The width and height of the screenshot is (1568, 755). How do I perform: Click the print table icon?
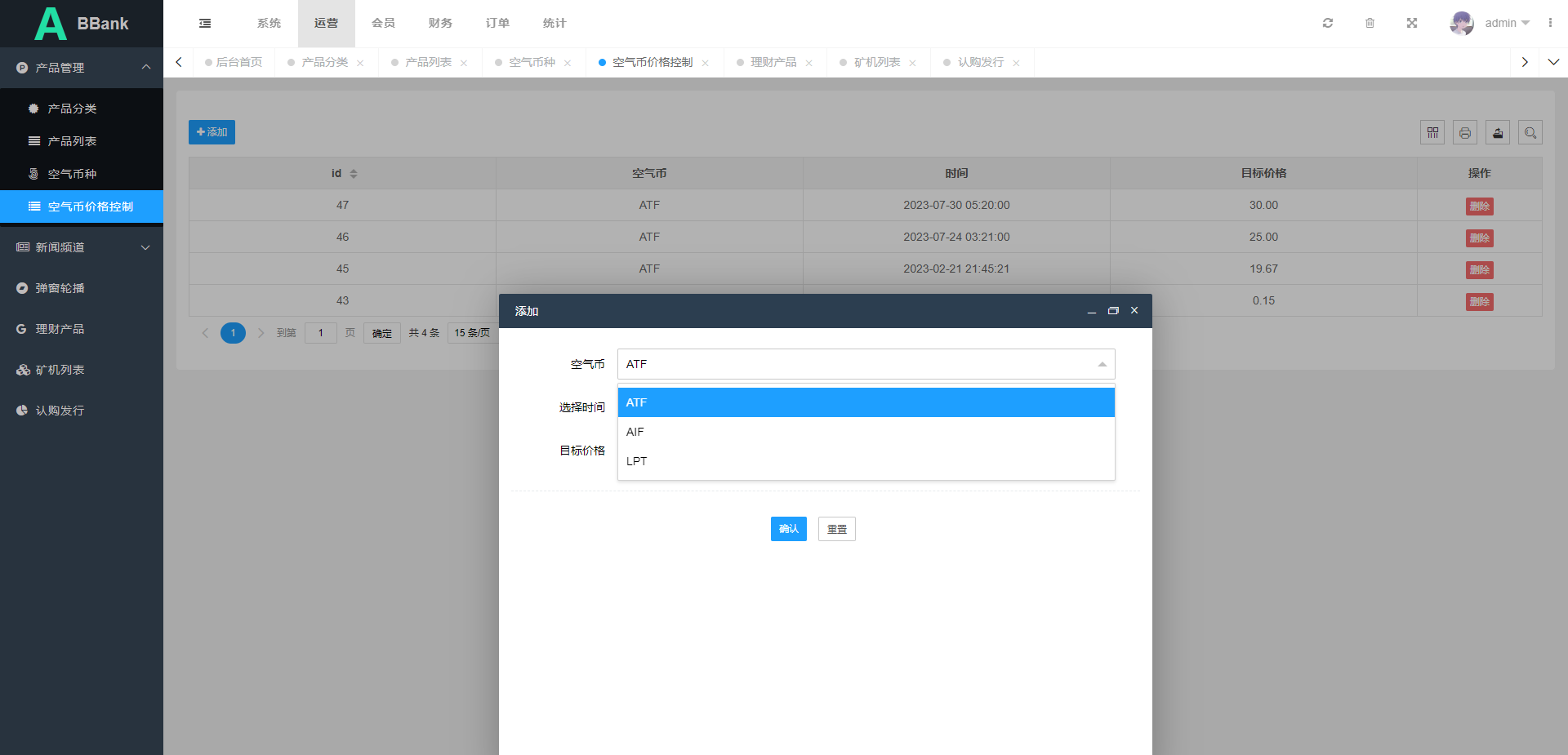1465,132
